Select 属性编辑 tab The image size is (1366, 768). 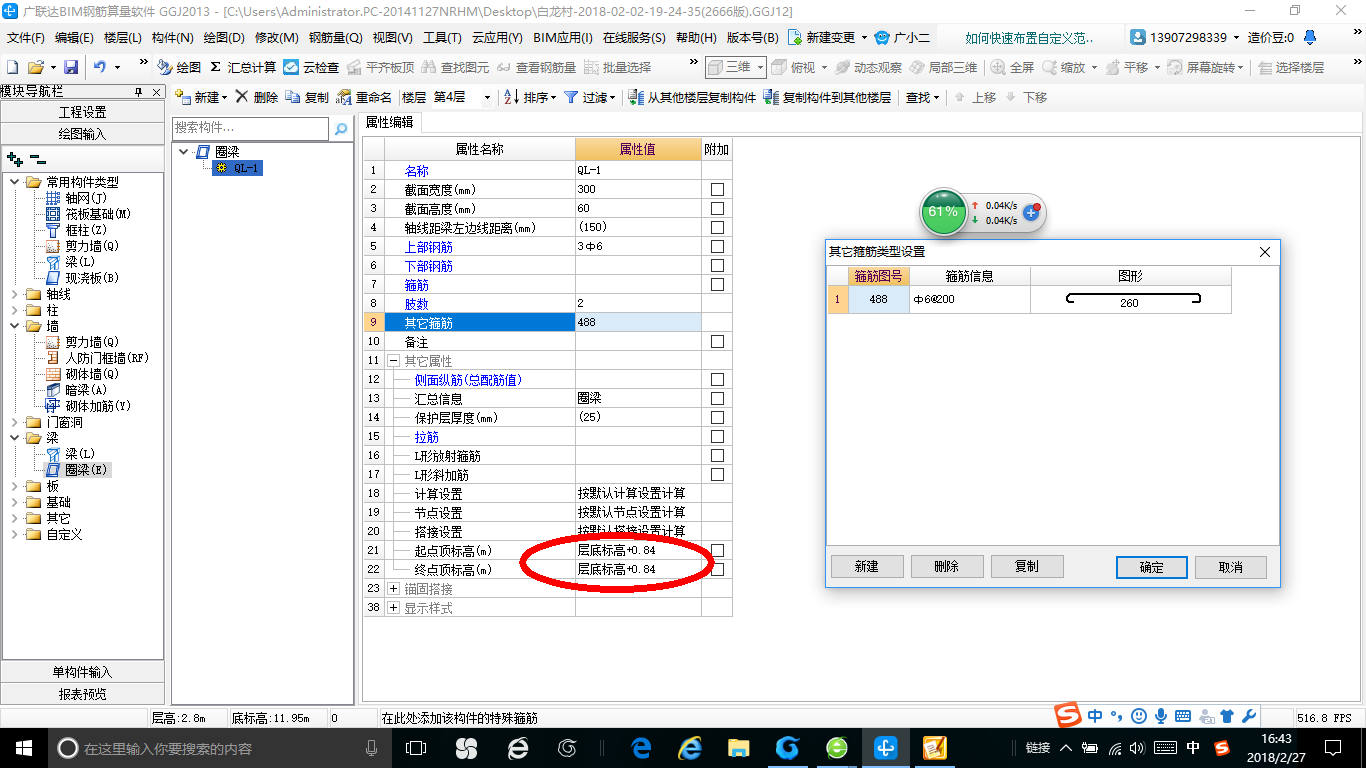390,122
